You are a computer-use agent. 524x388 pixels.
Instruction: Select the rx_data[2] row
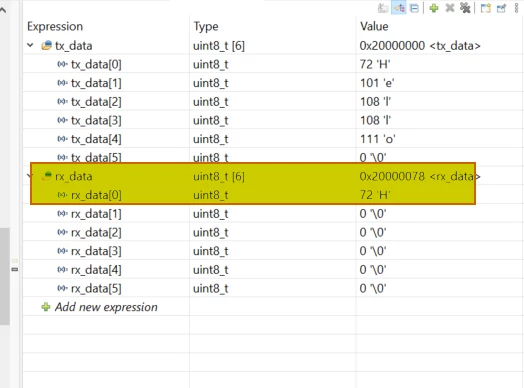[x=272, y=232]
